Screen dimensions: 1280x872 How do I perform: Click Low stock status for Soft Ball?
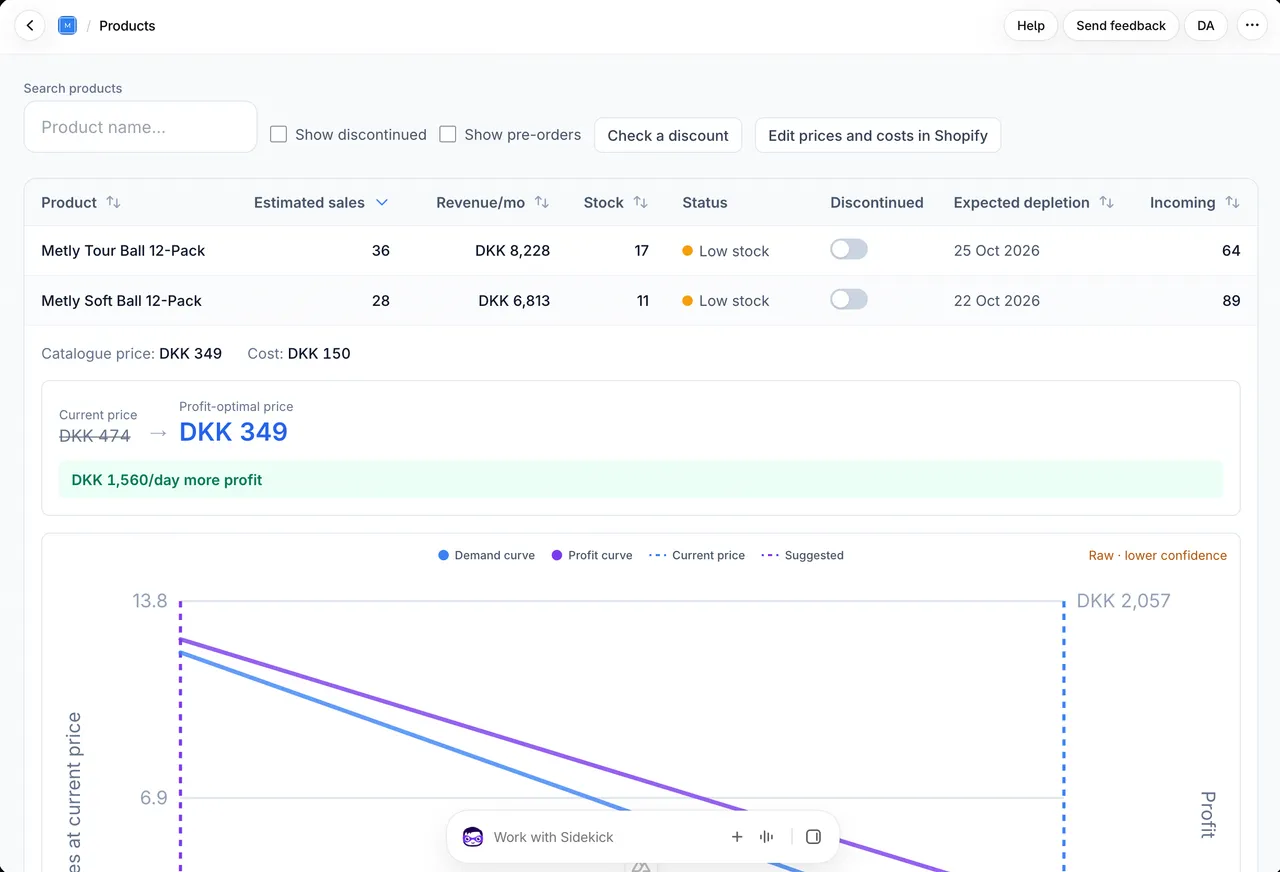(726, 301)
